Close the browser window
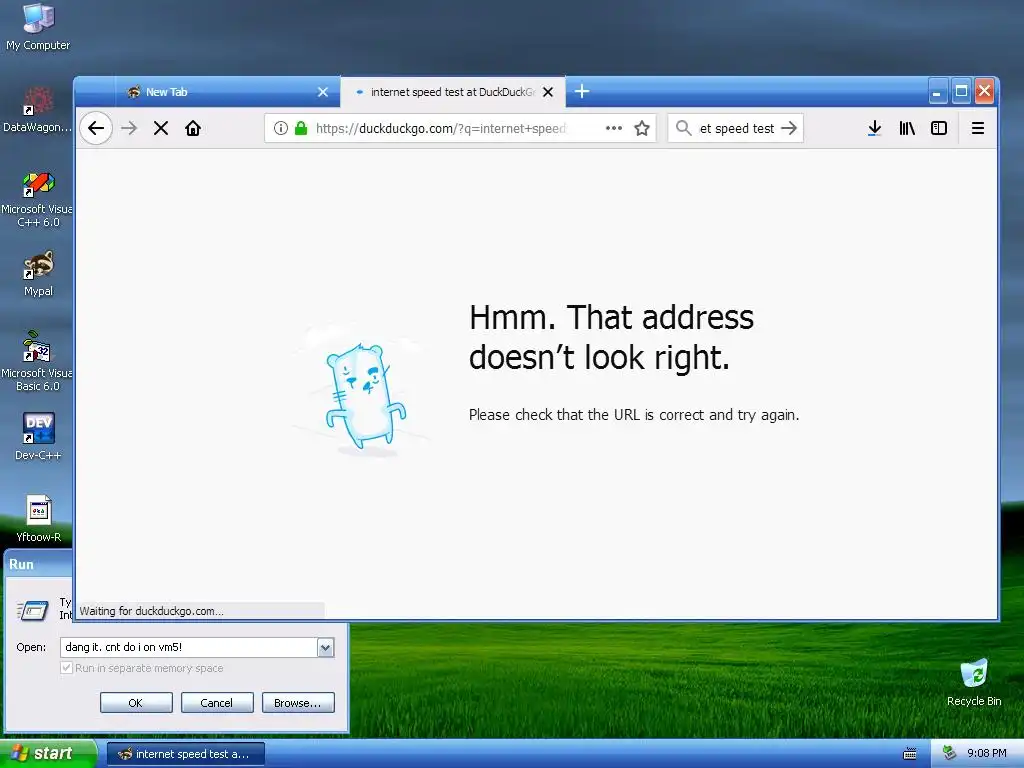 [984, 91]
